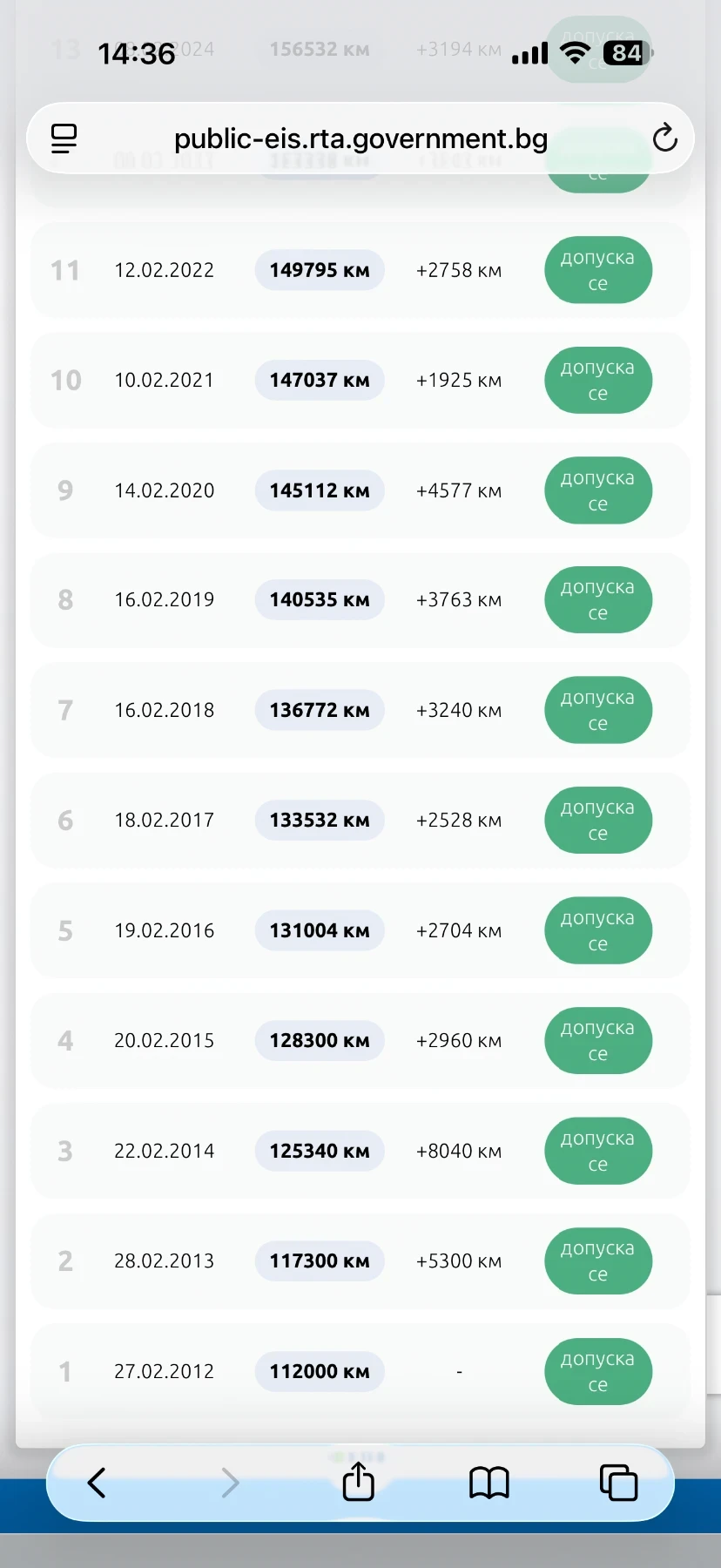Open the share sheet icon

358,1481
